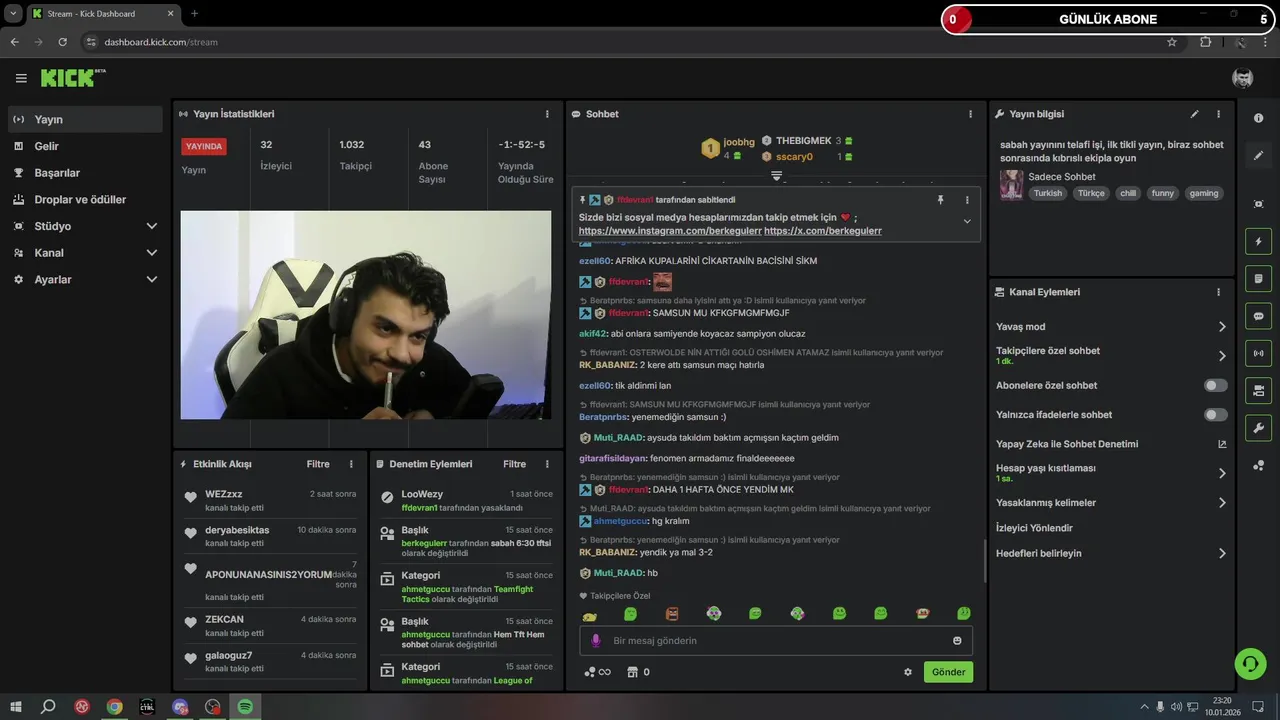Image resolution: width=1280 pixels, height=720 pixels.
Task: Open the Instagram link in pinned message
Action: pyautogui.click(x=670, y=231)
